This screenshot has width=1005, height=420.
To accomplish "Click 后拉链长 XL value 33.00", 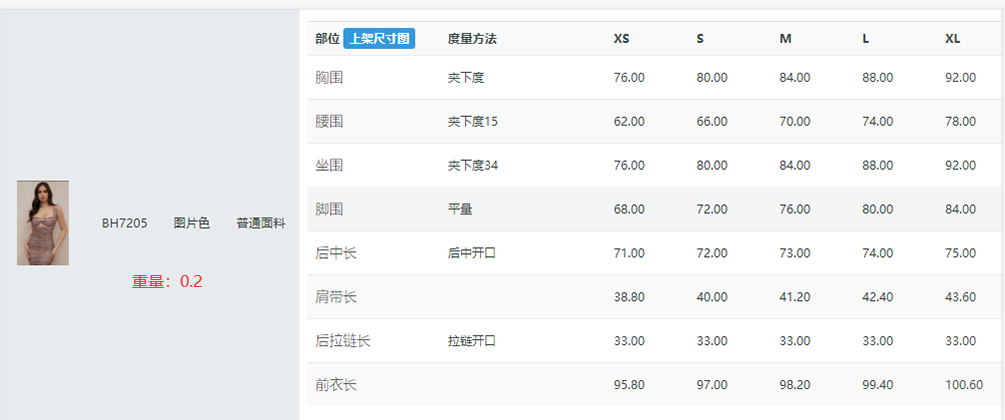I will click(960, 340).
